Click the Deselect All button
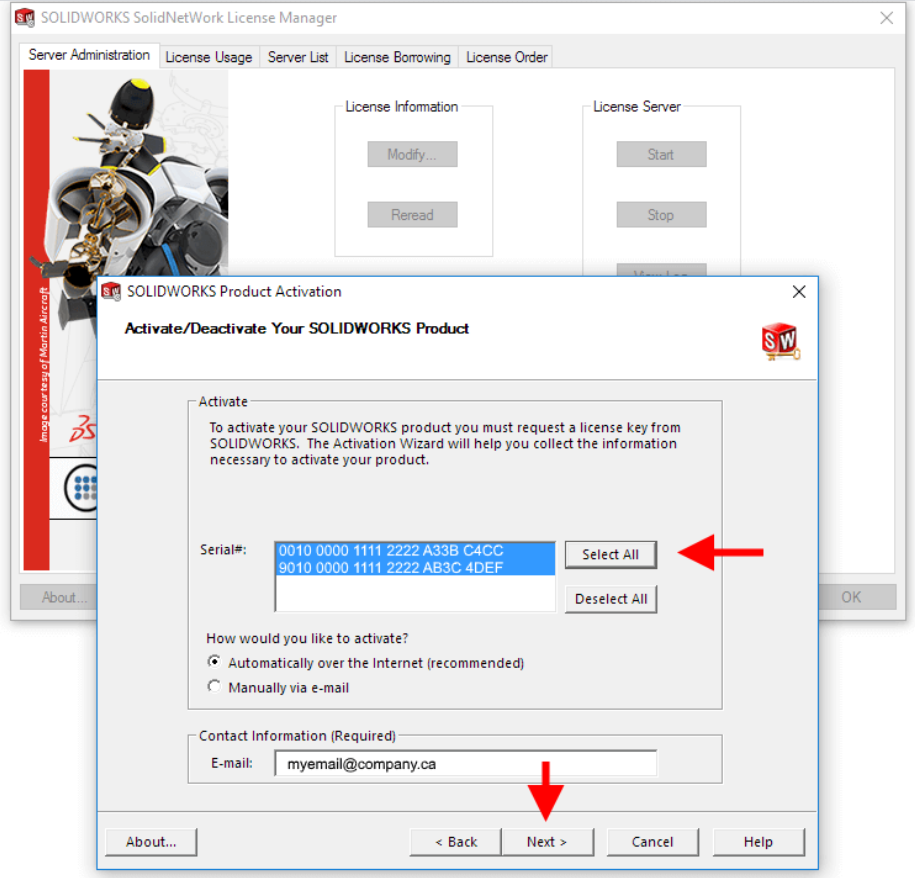 pos(610,599)
